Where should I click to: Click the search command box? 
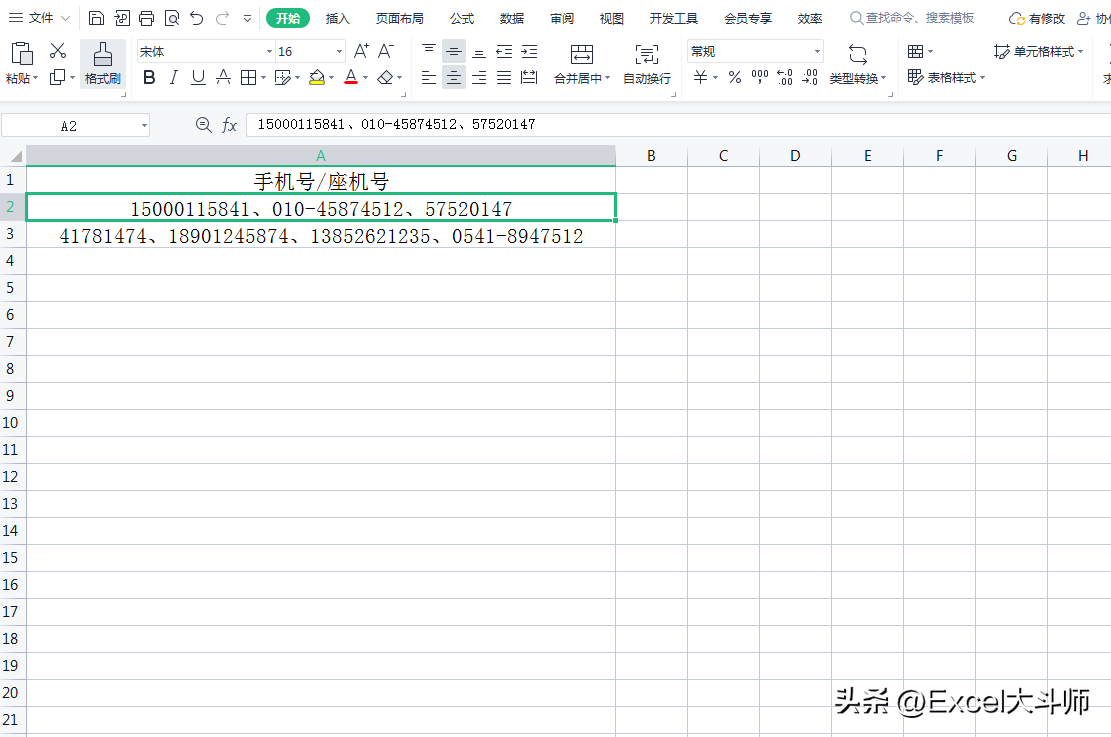tap(913, 18)
